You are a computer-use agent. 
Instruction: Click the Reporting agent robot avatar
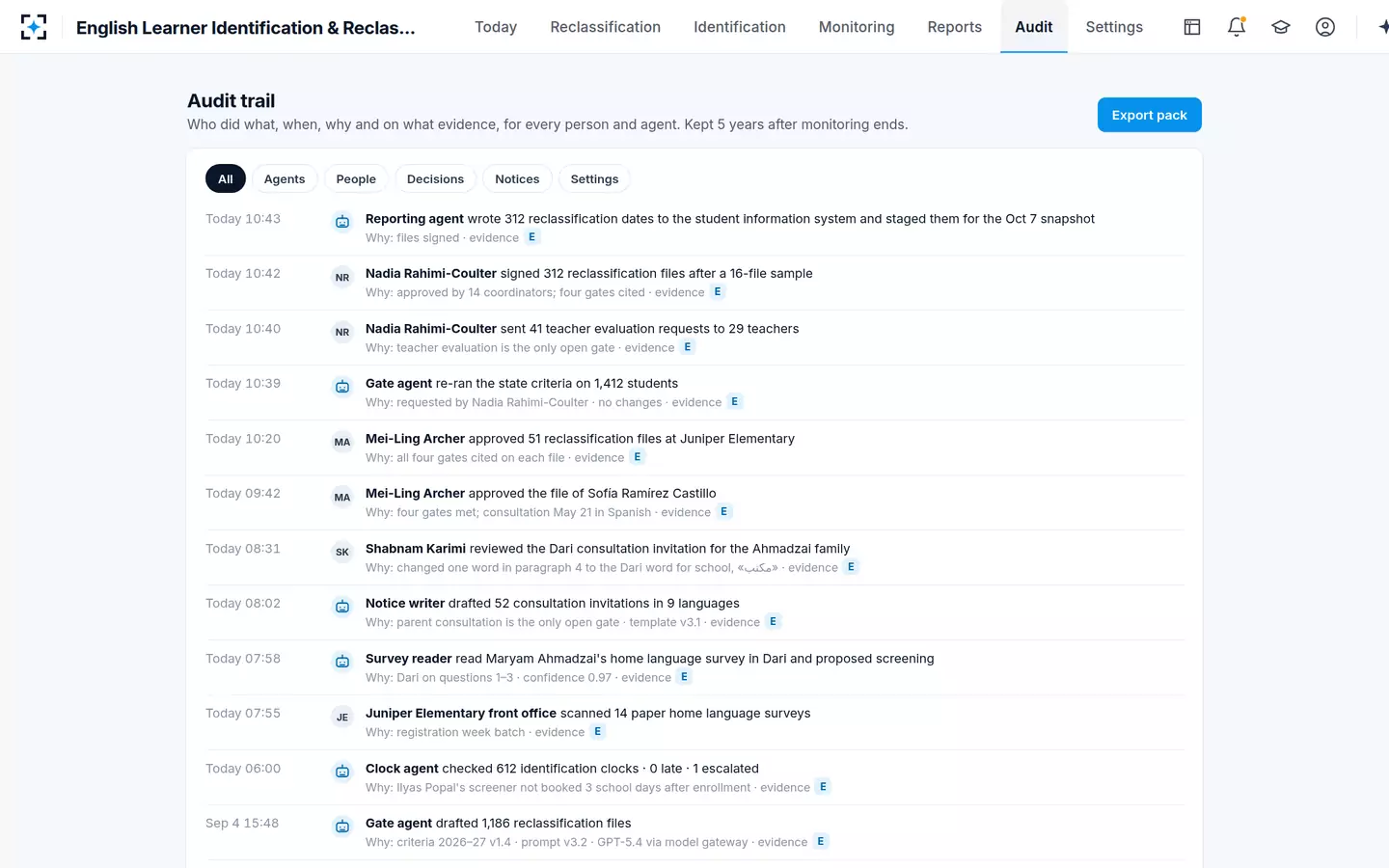coord(342,223)
